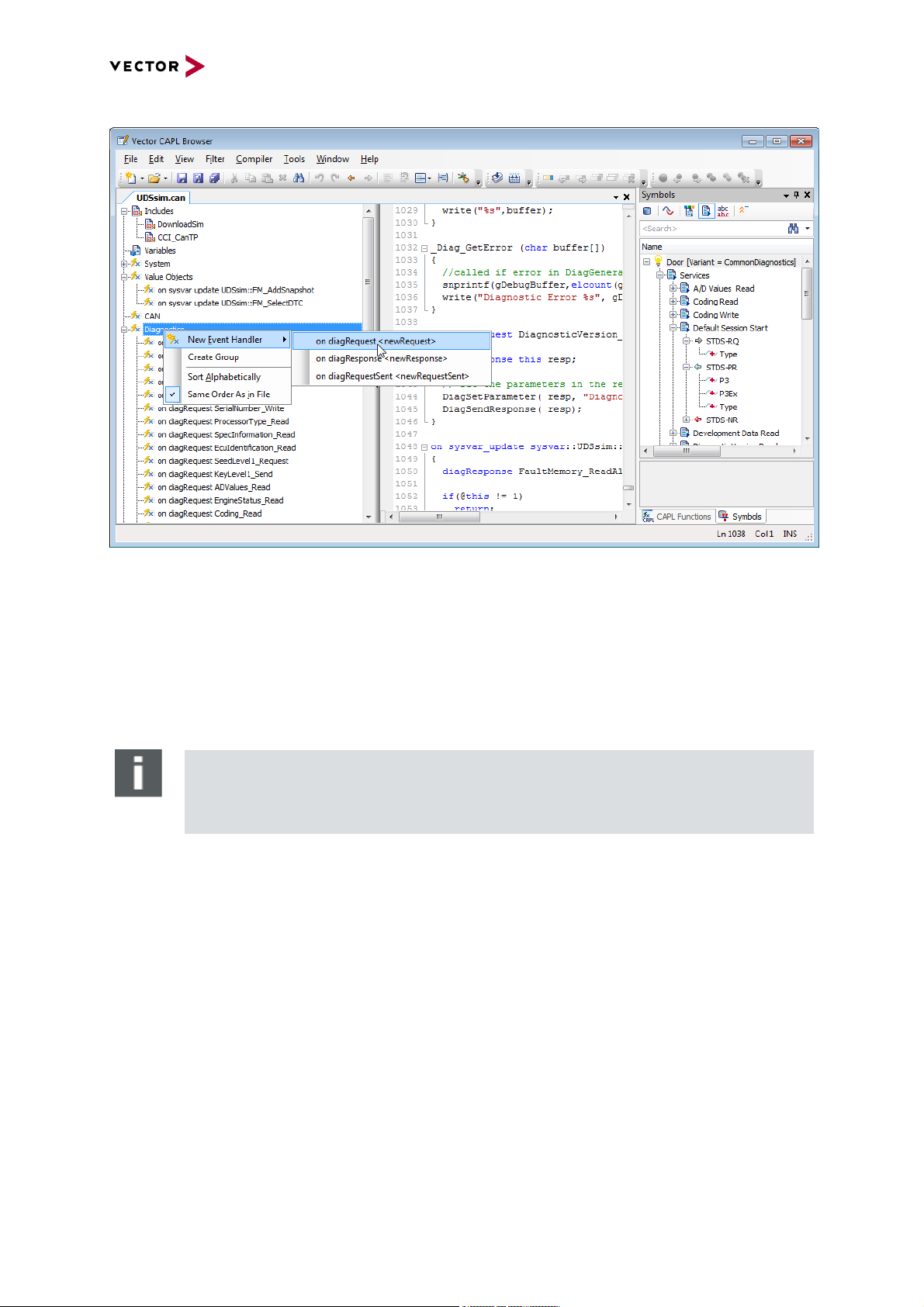Click the highlighted diagnostics document icon in Symbols
Screen dimensions: 924x1307
pos(706,210)
